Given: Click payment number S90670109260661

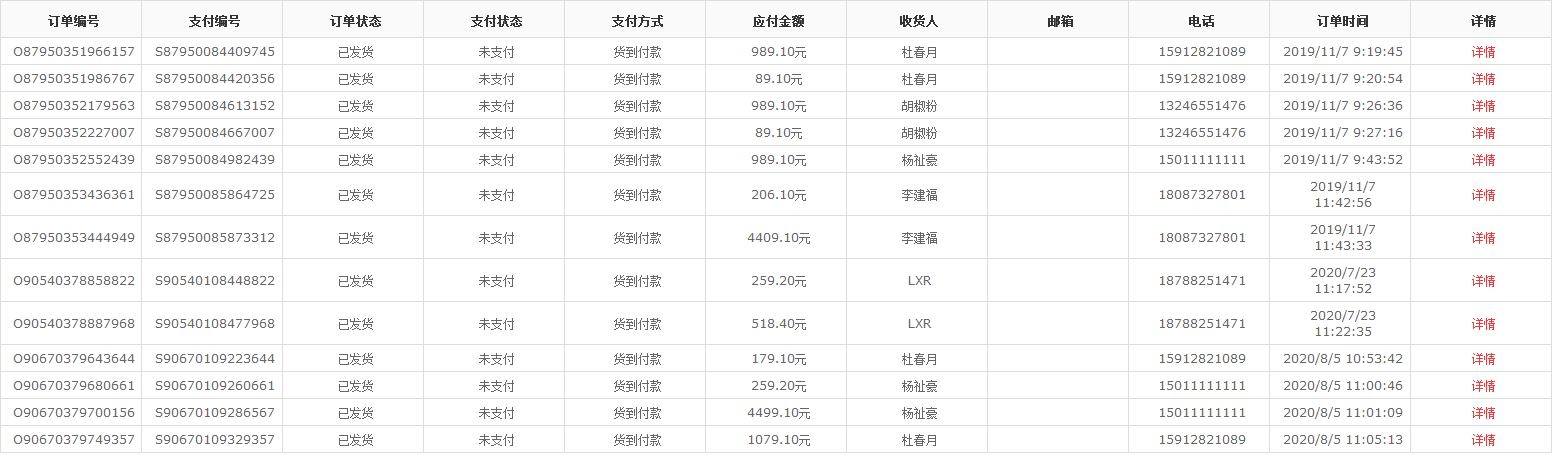Looking at the screenshot, I should click(214, 386).
